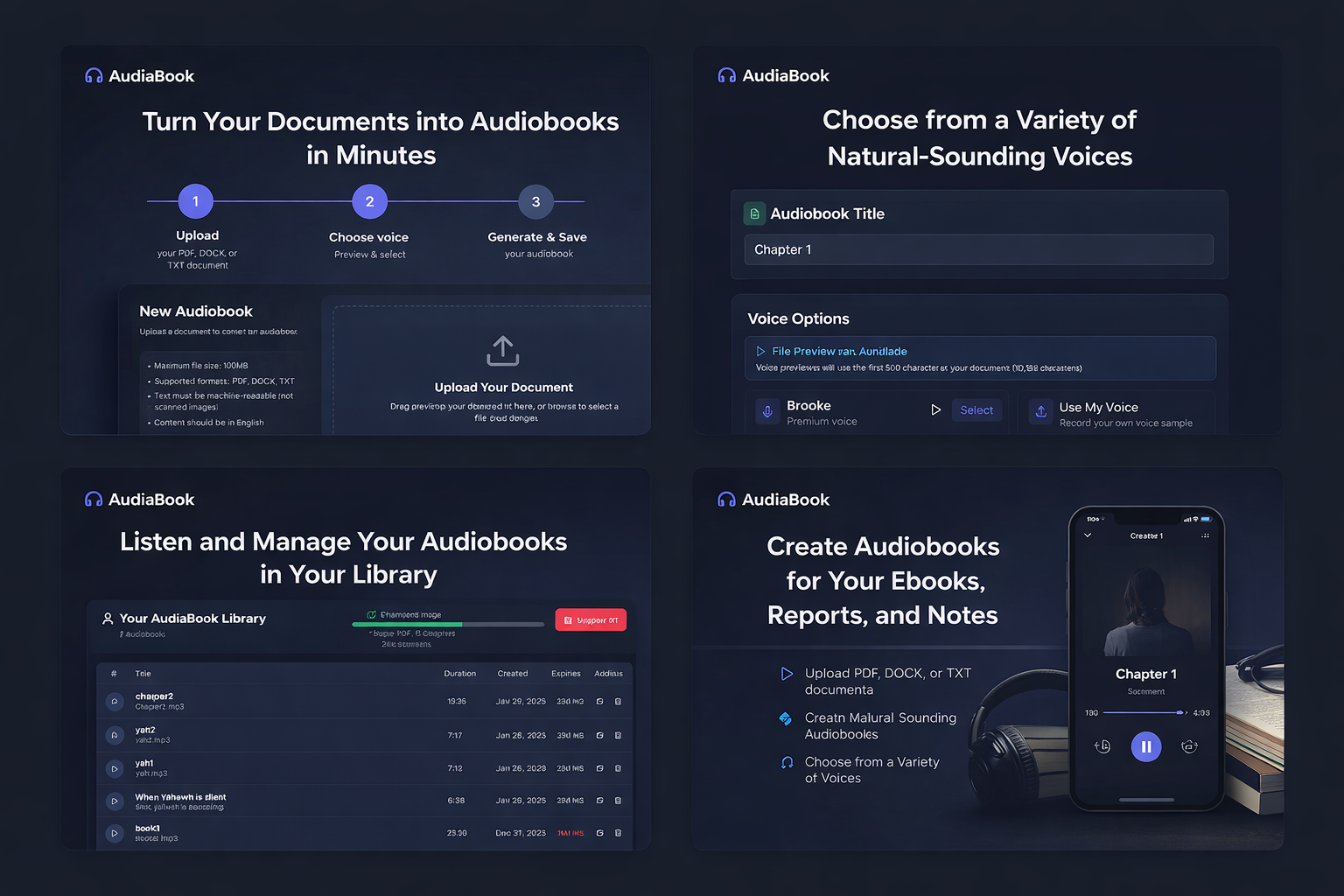The image size is (1344, 896).
Task: Click the download icon on the chapter2 row
Action: coord(599,701)
